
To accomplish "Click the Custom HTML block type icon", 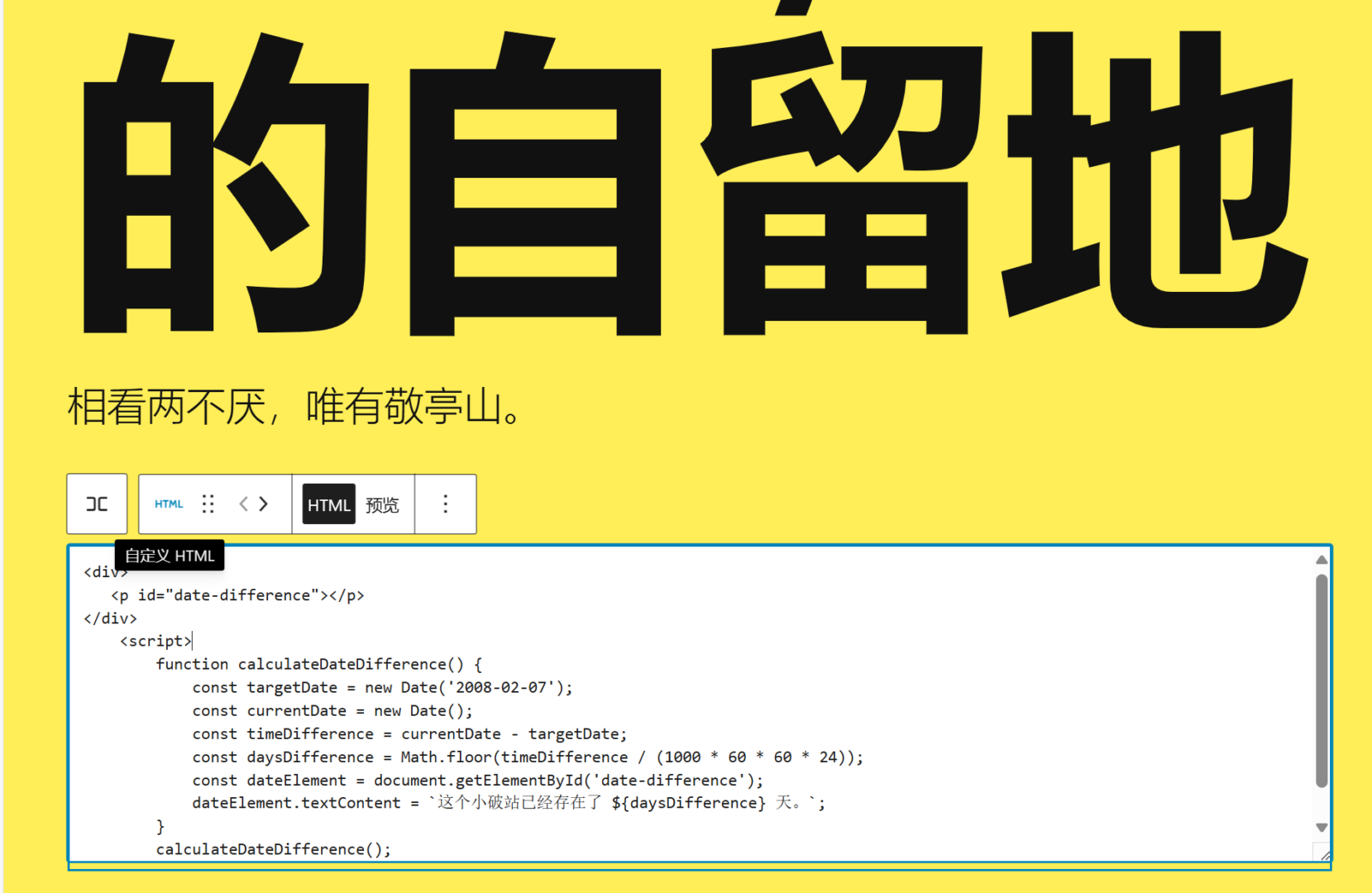I will click(169, 504).
